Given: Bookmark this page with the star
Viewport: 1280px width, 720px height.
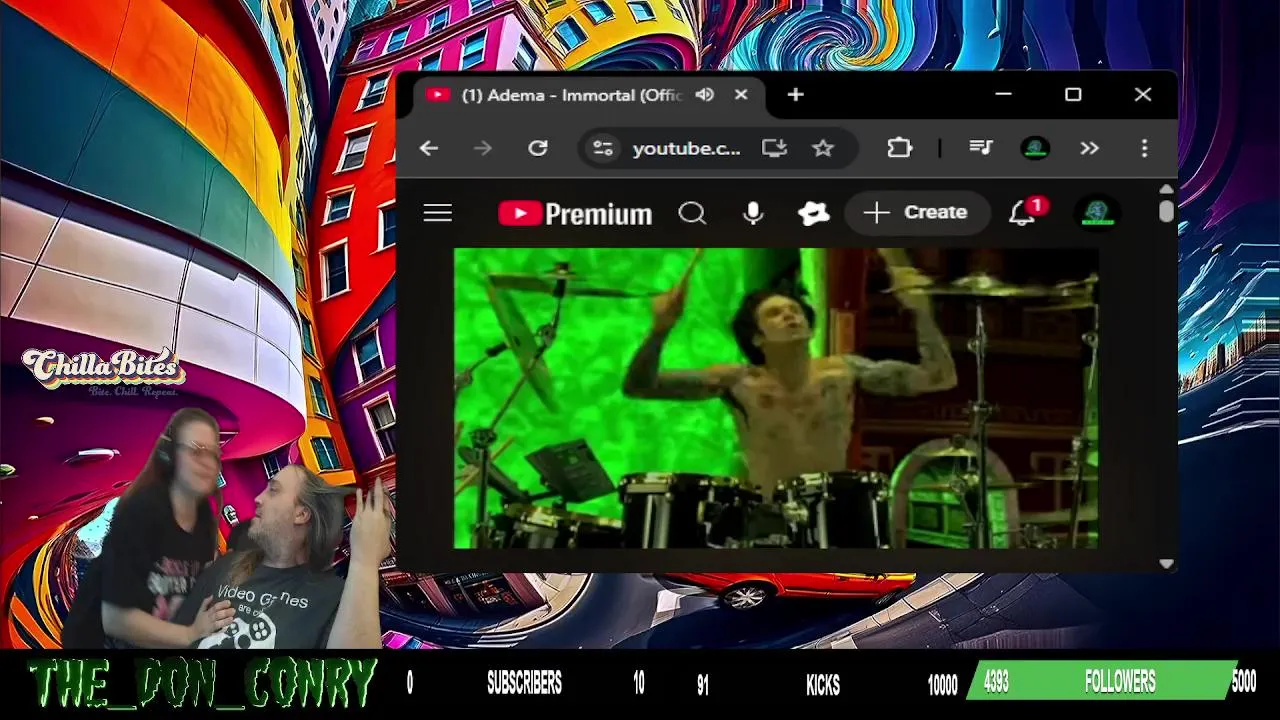Looking at the screenshot, I should [823, 148].
